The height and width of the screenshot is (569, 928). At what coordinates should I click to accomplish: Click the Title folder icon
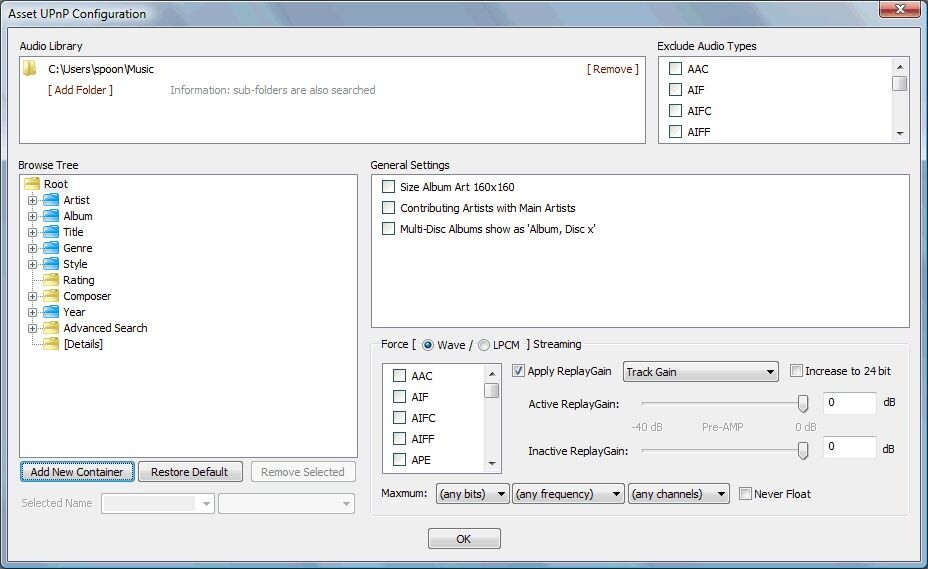click(51, 232)
